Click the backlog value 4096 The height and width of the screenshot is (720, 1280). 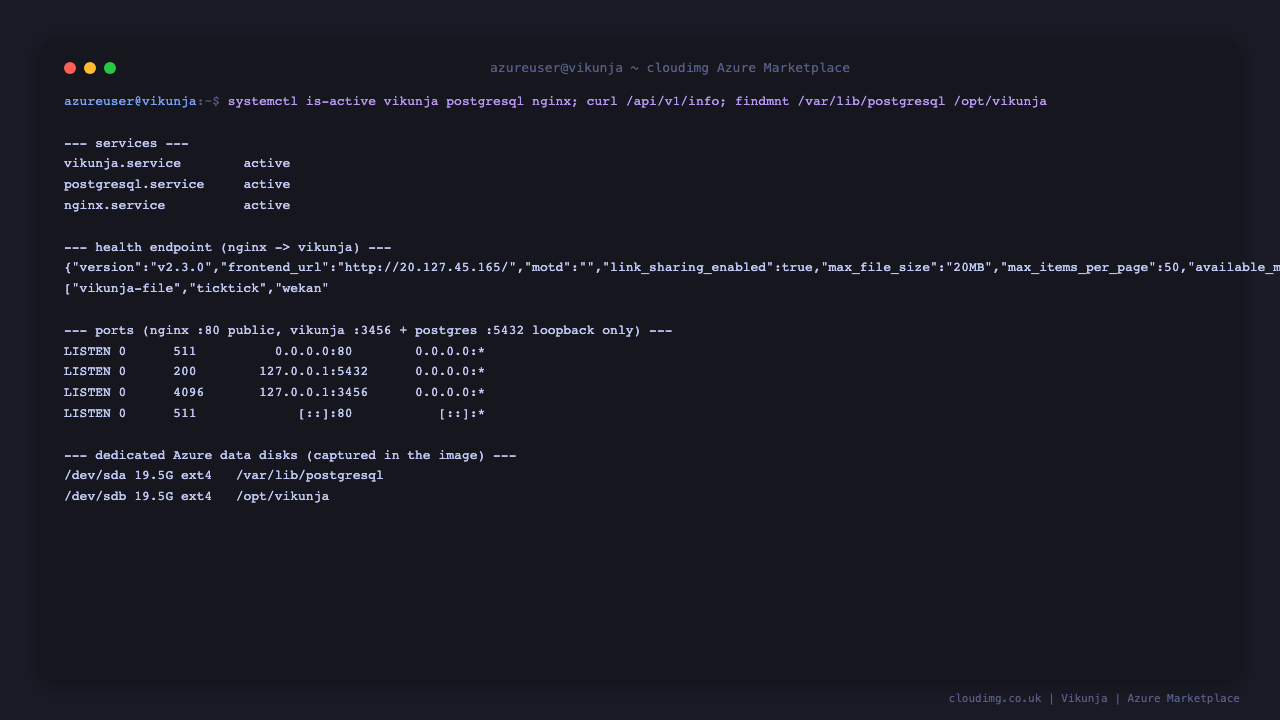point(189,392)
